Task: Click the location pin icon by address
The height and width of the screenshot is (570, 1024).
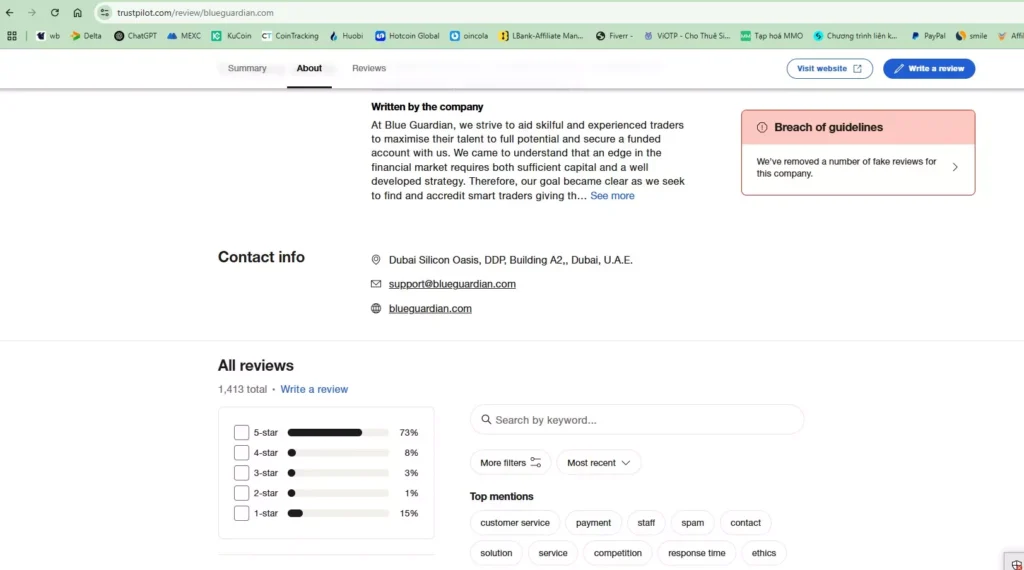Action: 376,260
